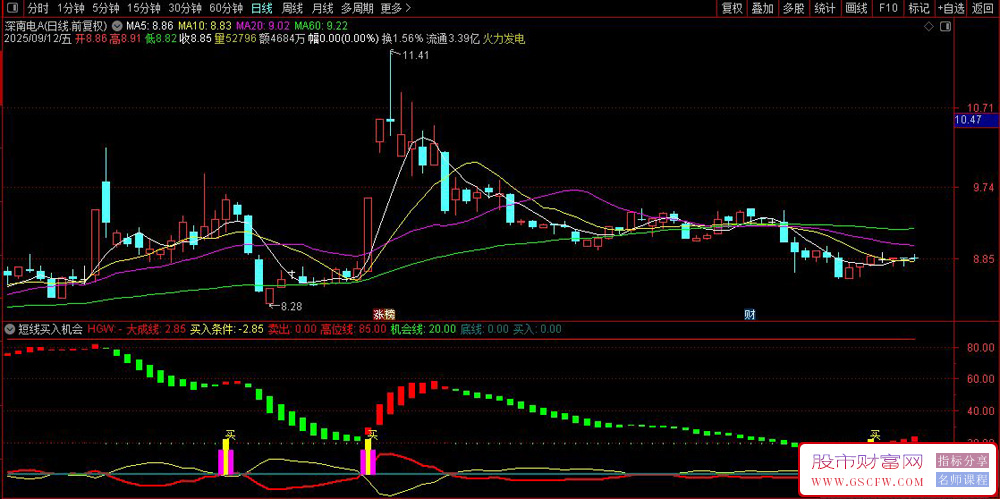The width and height of the screenshot is (1000, 499).
Task: Click the 11.41 high price label
Action: 416,56
